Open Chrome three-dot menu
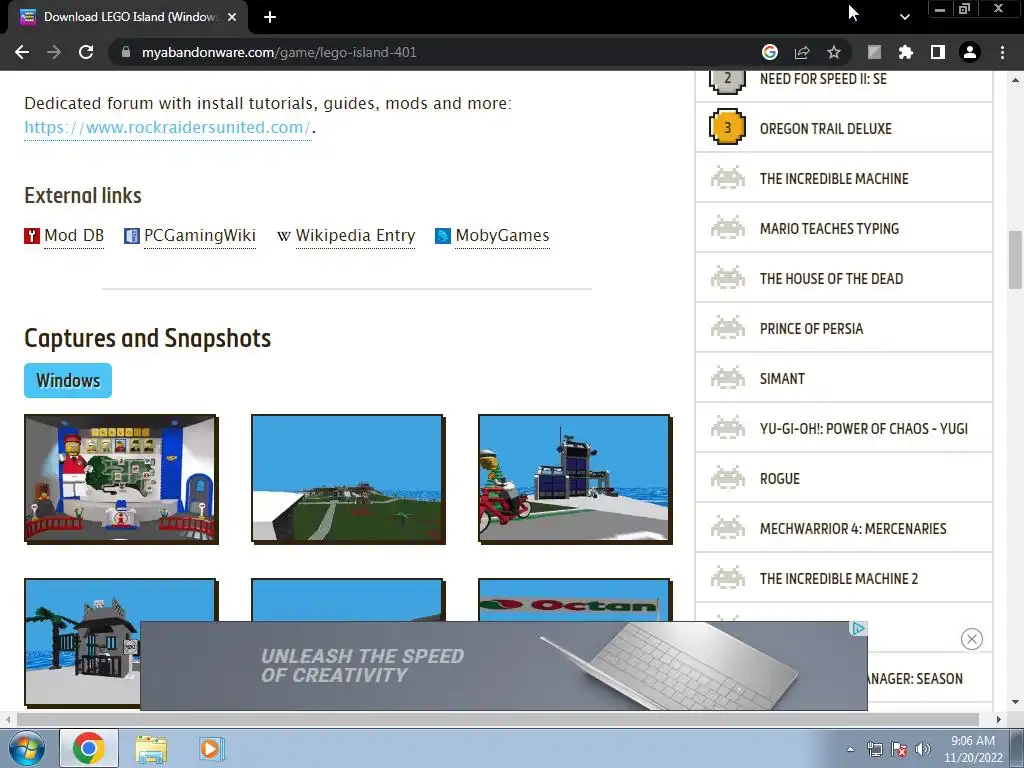Image resolution: width=1024 pixels, height=768 pixels. click(1002, 52)
